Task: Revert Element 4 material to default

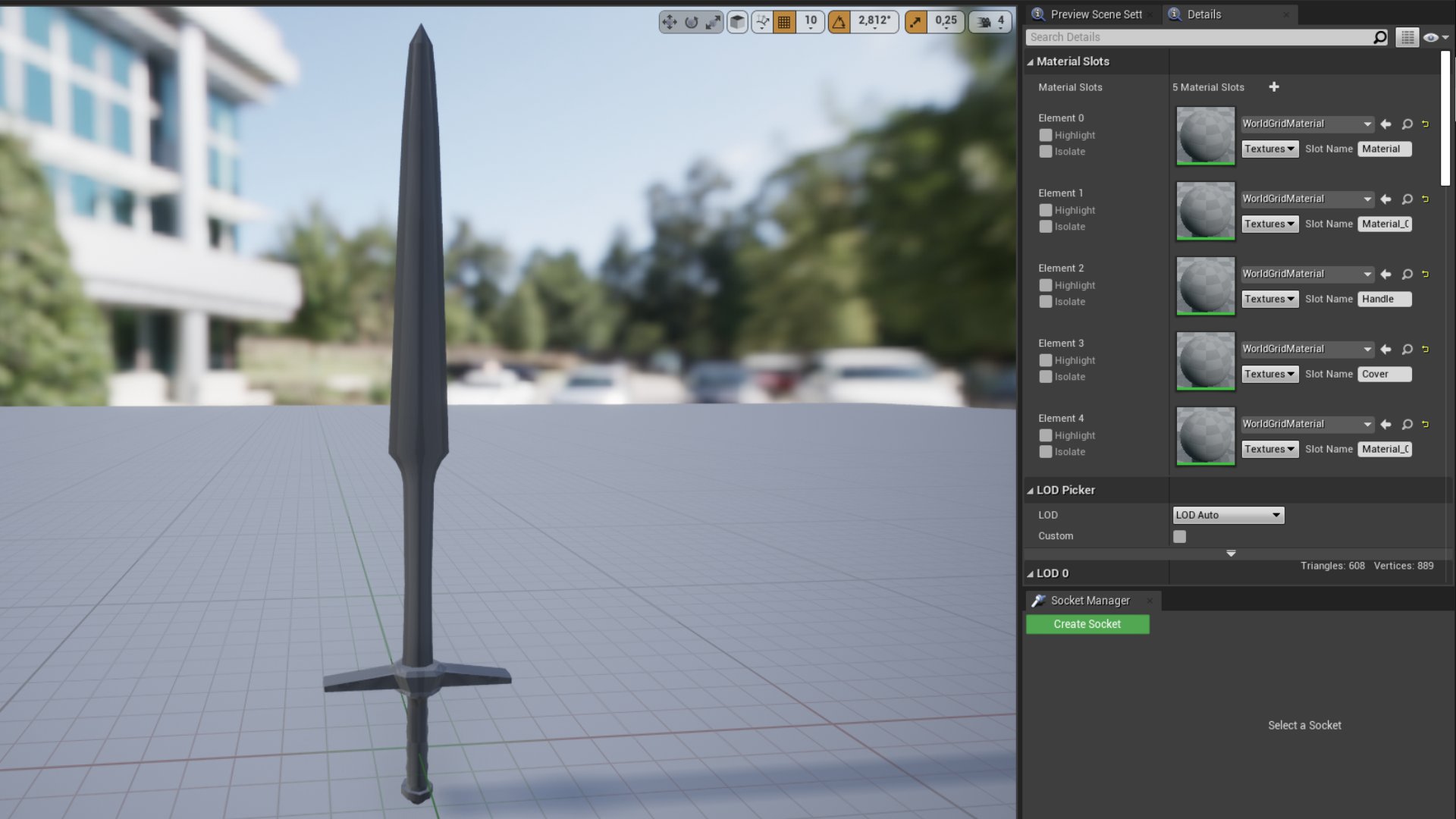Action: [x=1425, y=424]
